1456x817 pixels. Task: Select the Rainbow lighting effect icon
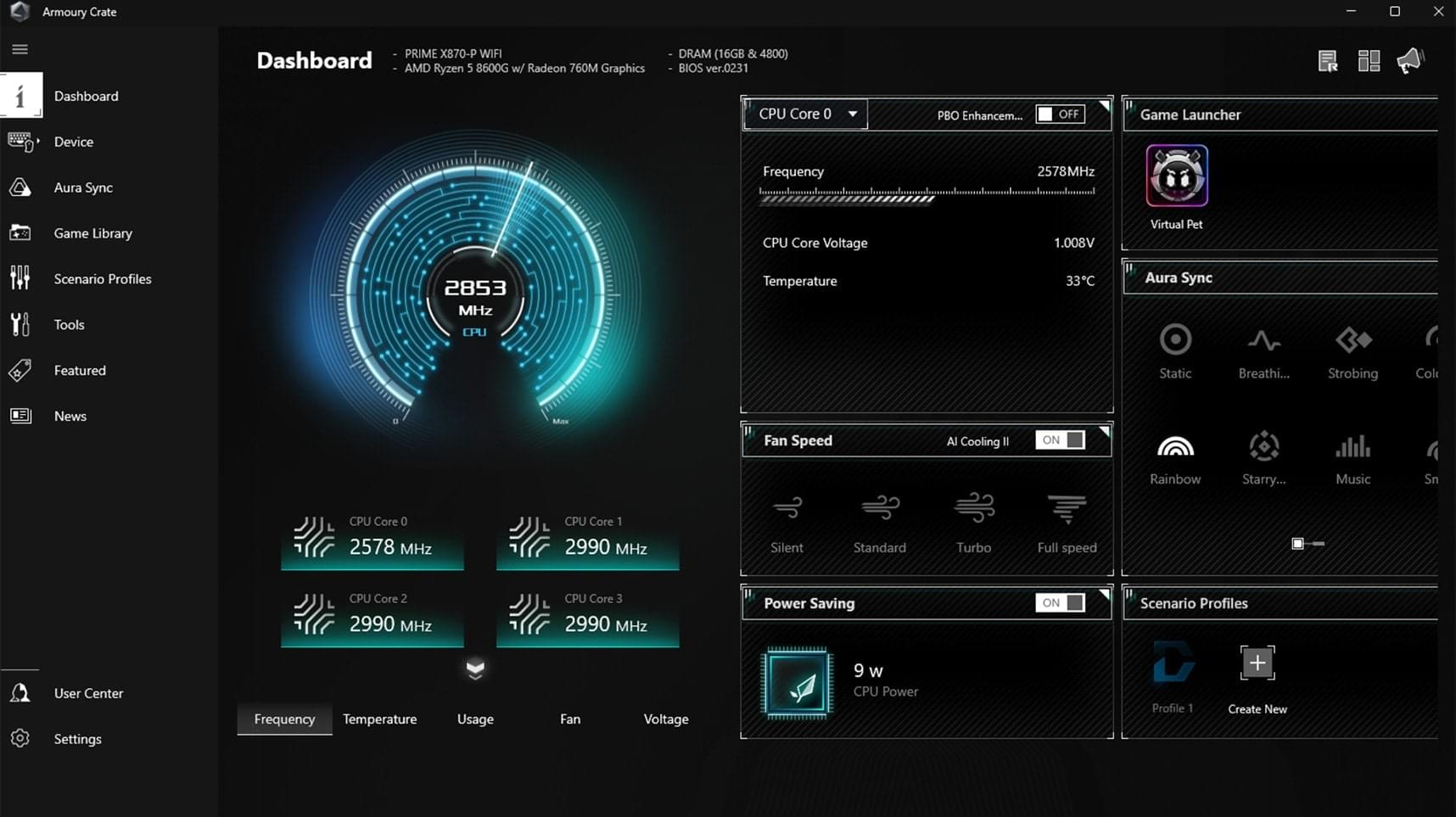1175,447
